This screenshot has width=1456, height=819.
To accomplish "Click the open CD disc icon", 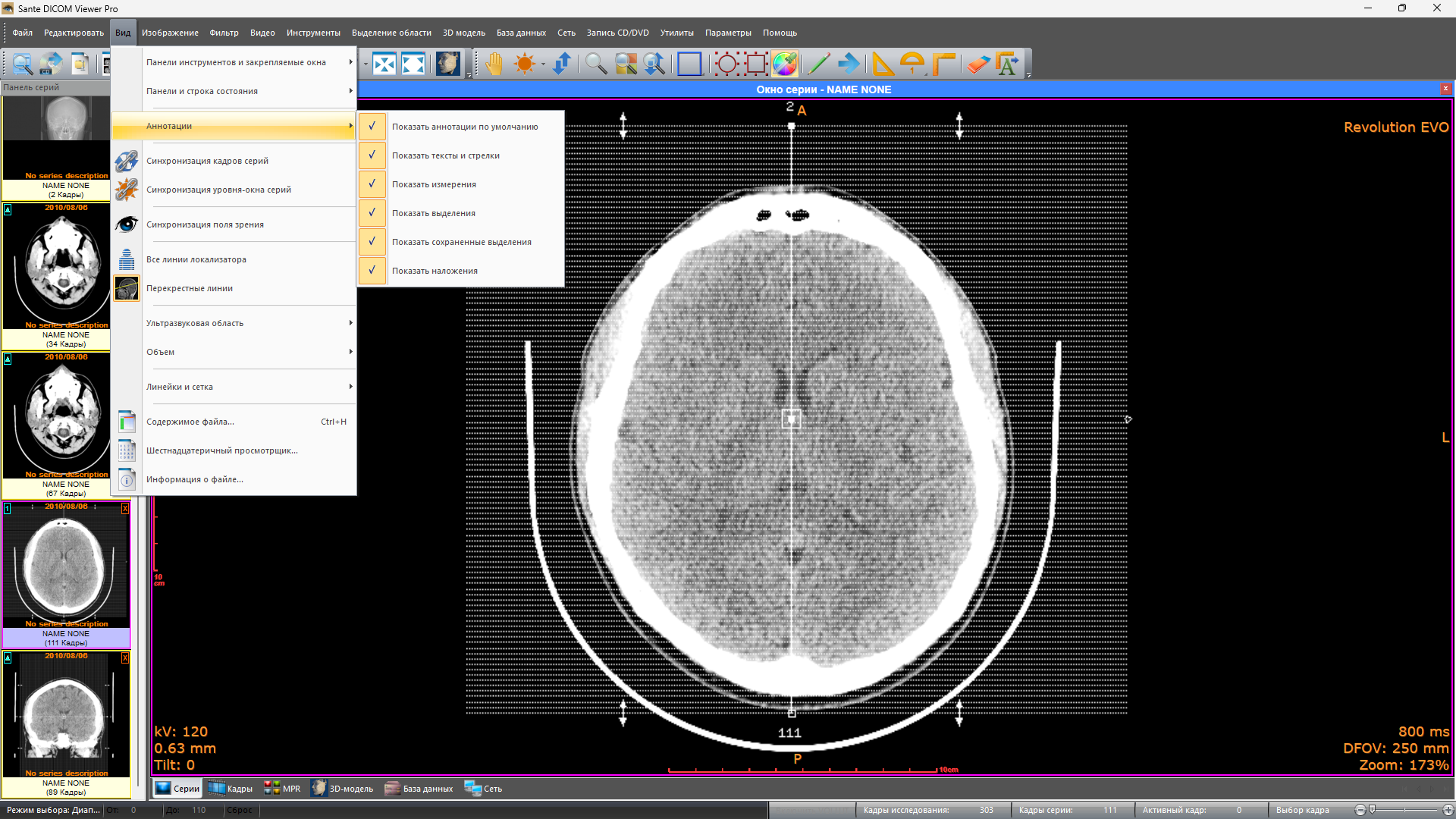I will click(51, 64).
